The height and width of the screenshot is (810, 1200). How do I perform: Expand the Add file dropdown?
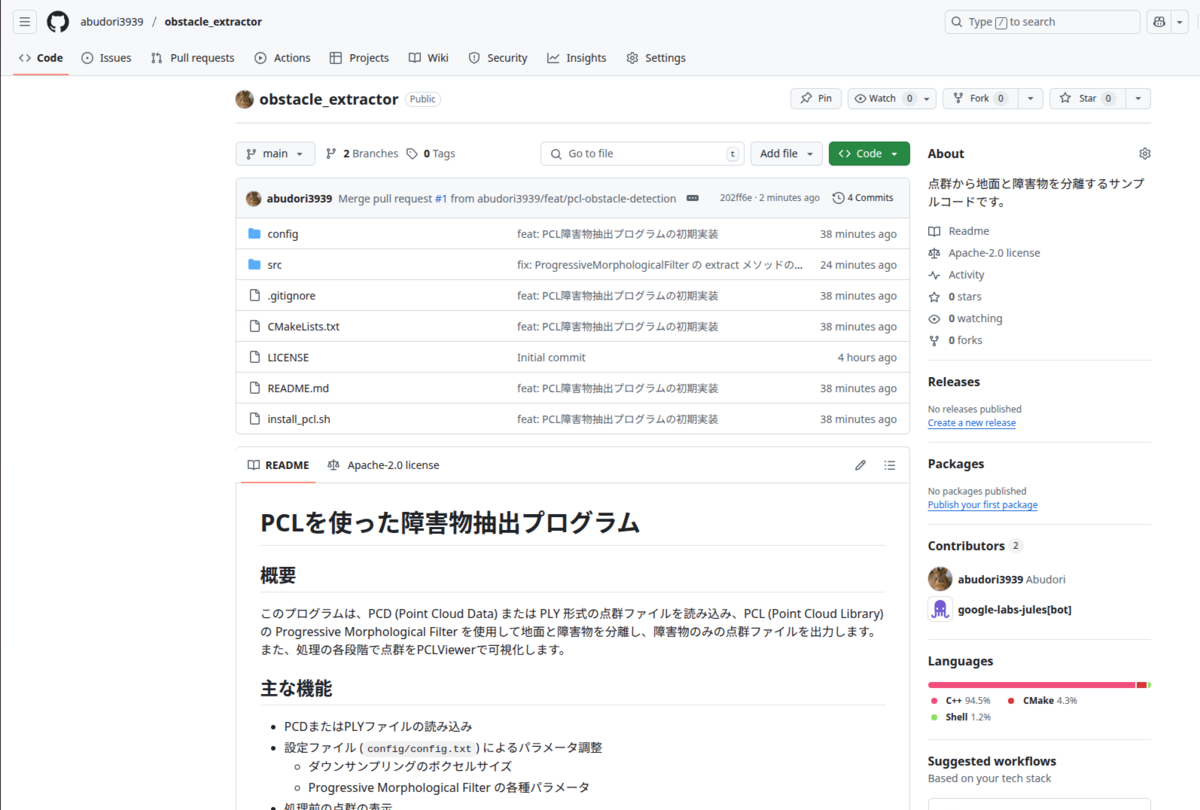point(786,154)
